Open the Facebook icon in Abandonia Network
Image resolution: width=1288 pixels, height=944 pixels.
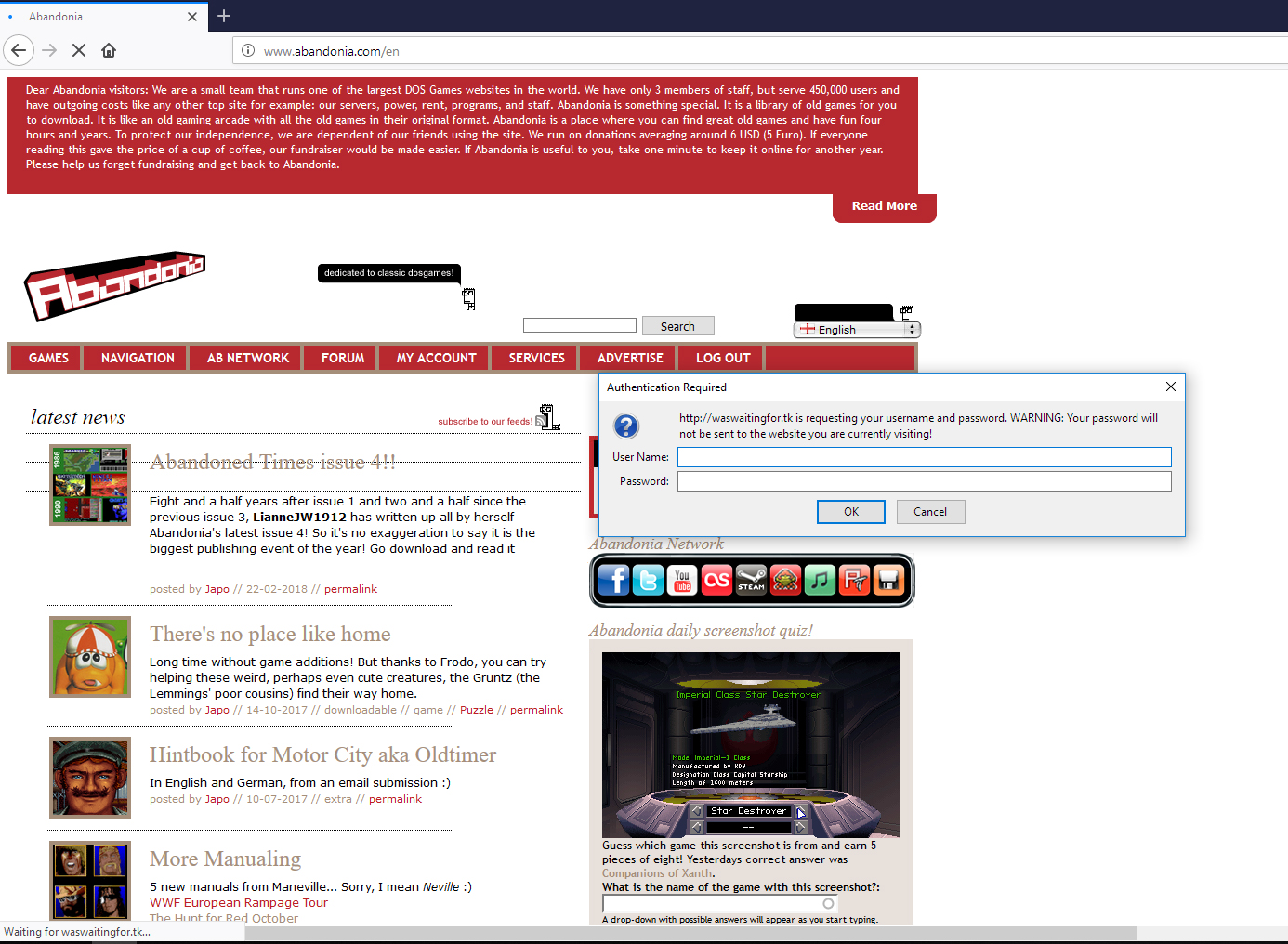pos(613,581)
